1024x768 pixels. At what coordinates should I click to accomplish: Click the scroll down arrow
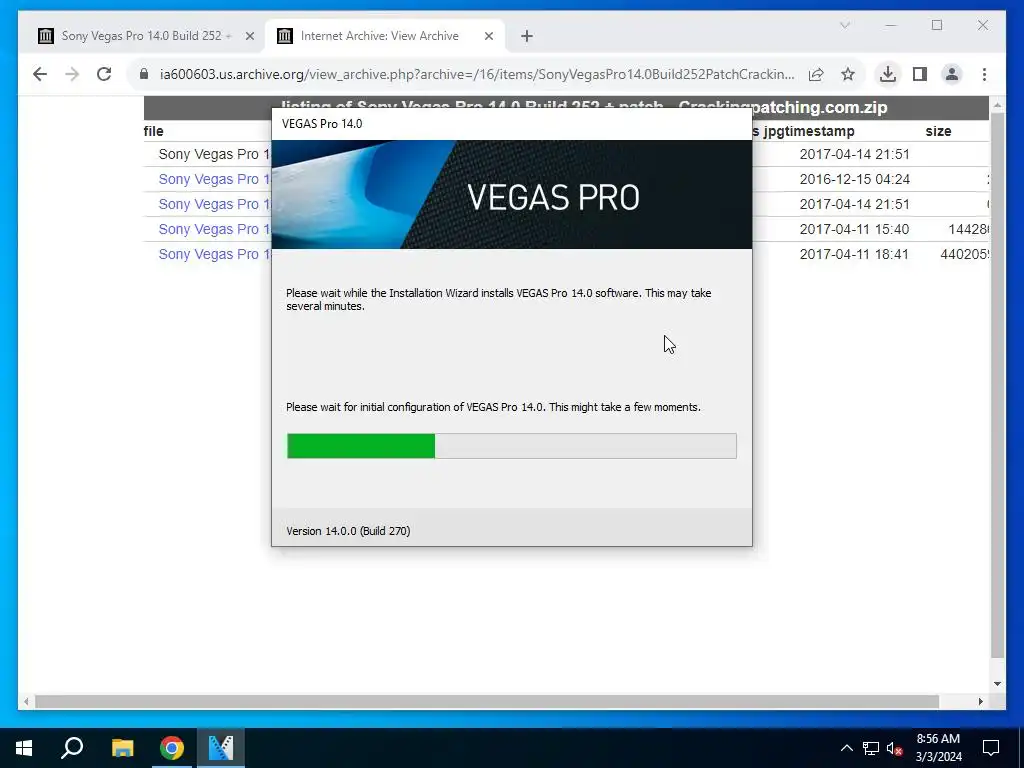[x=997, y=684]
